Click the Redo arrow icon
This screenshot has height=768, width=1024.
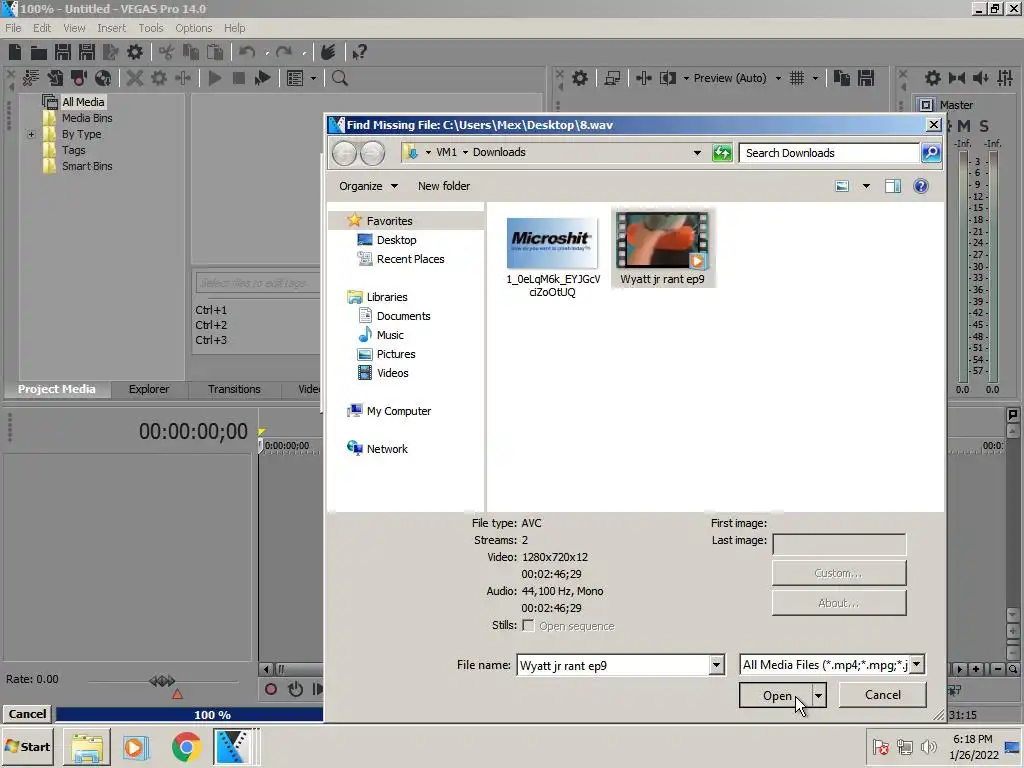pyautogui.click(x=283, y=52)
